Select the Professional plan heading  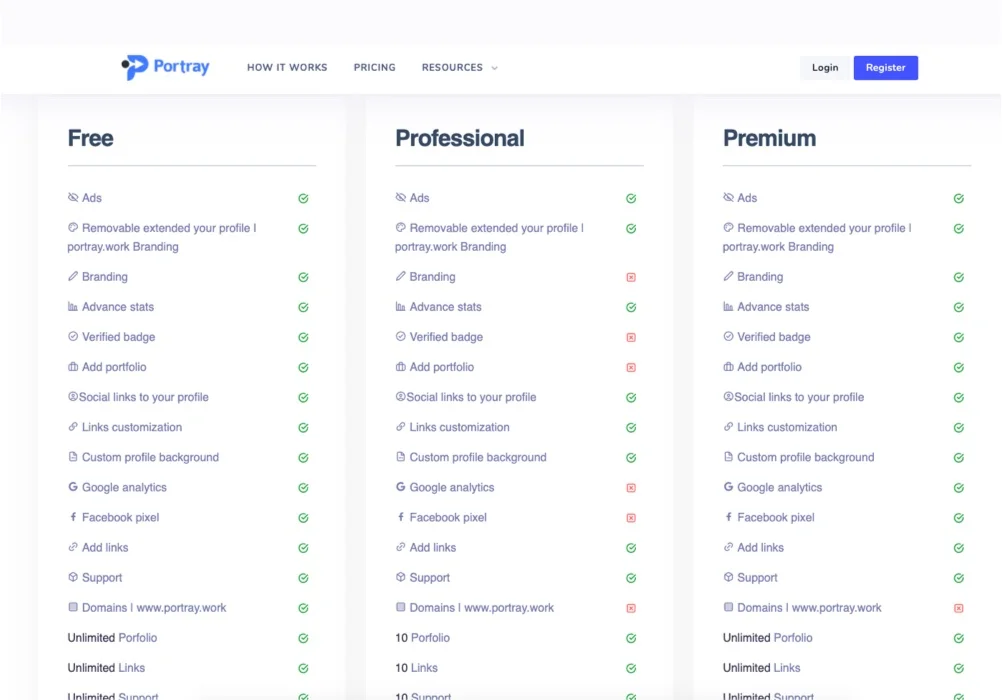[460, 138]
